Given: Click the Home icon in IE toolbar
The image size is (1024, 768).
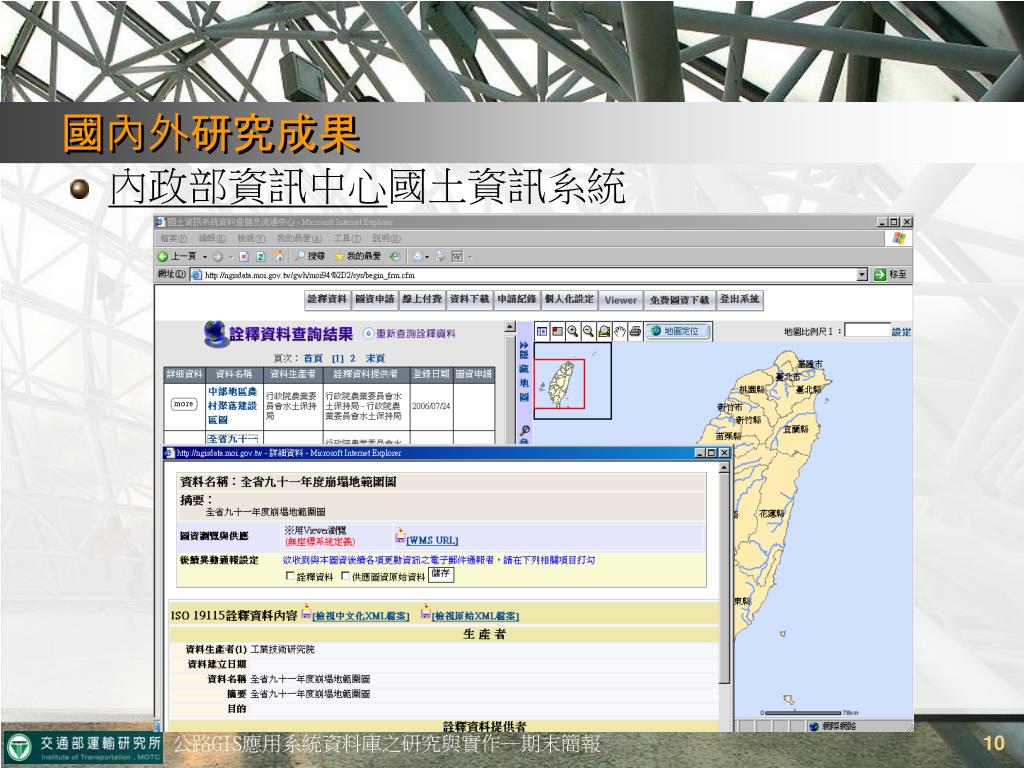Looking at the screenshot, I should tap(278, 256).
